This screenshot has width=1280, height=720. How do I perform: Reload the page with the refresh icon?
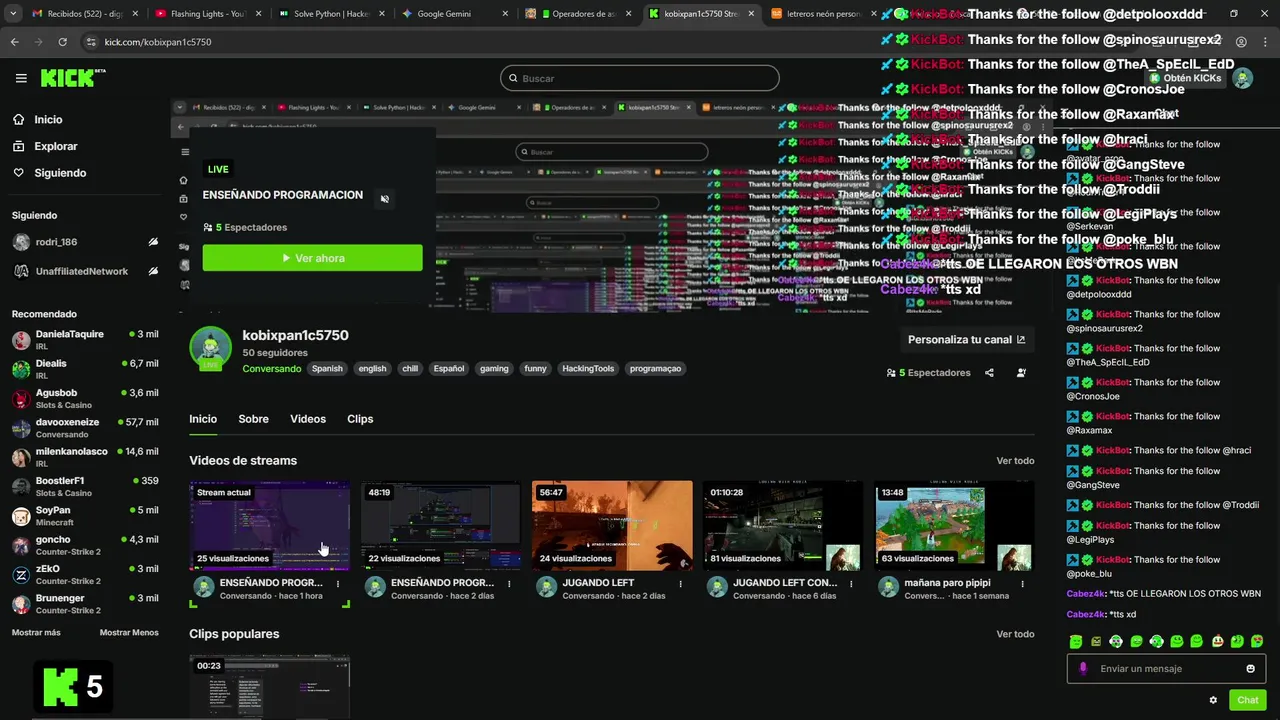point(62,42)
